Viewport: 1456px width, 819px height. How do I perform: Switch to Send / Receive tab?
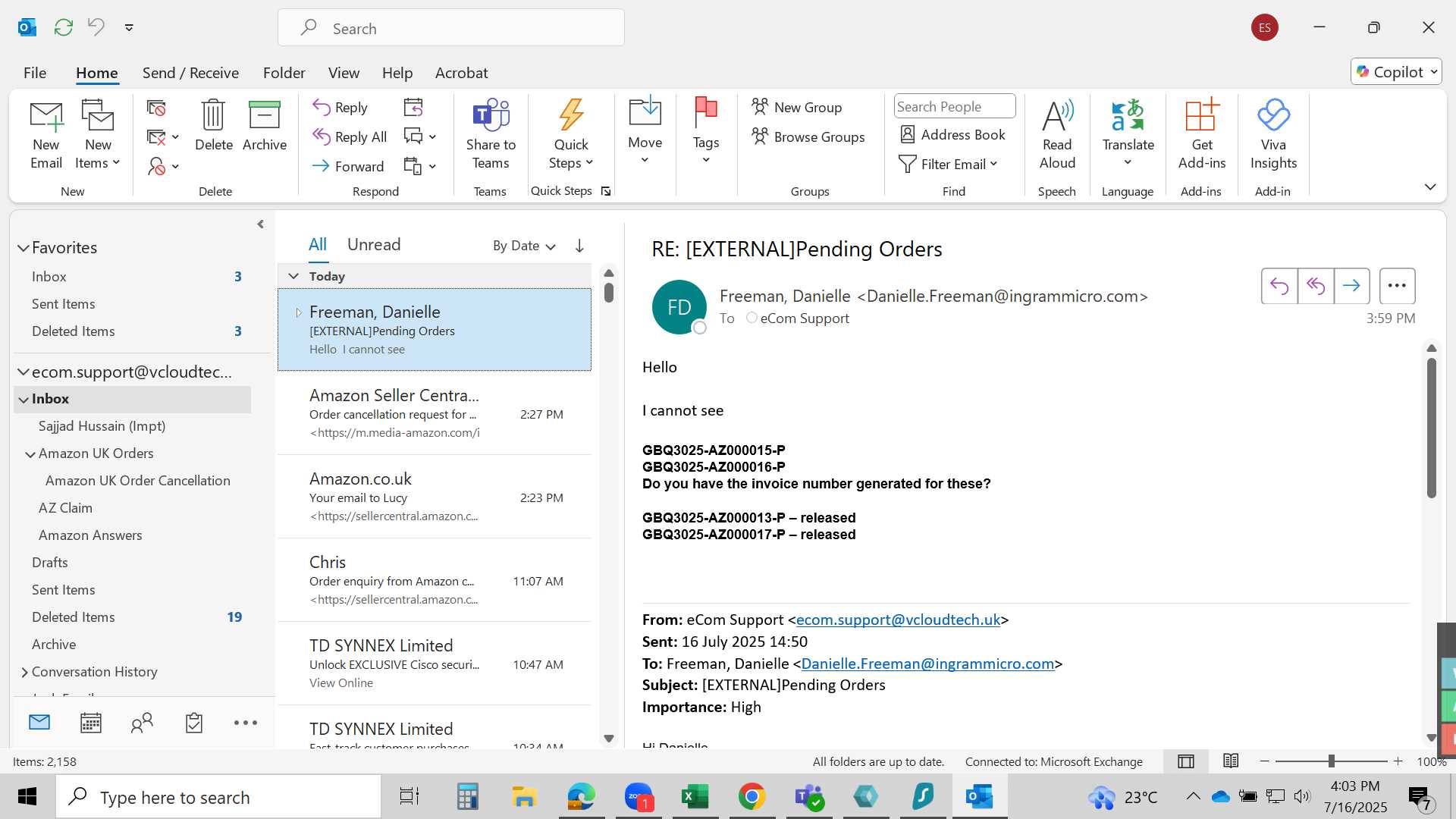click(190, 73)
